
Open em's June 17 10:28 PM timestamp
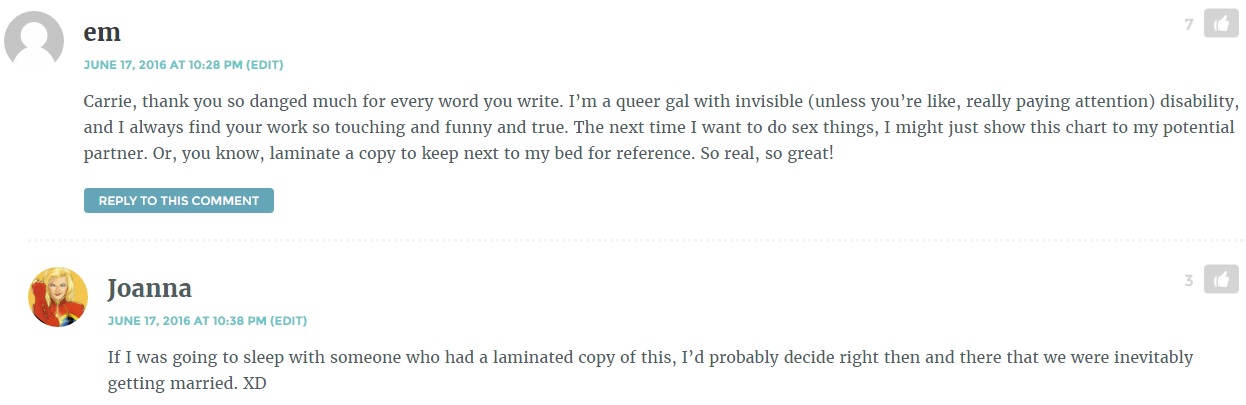coord(163,65)
